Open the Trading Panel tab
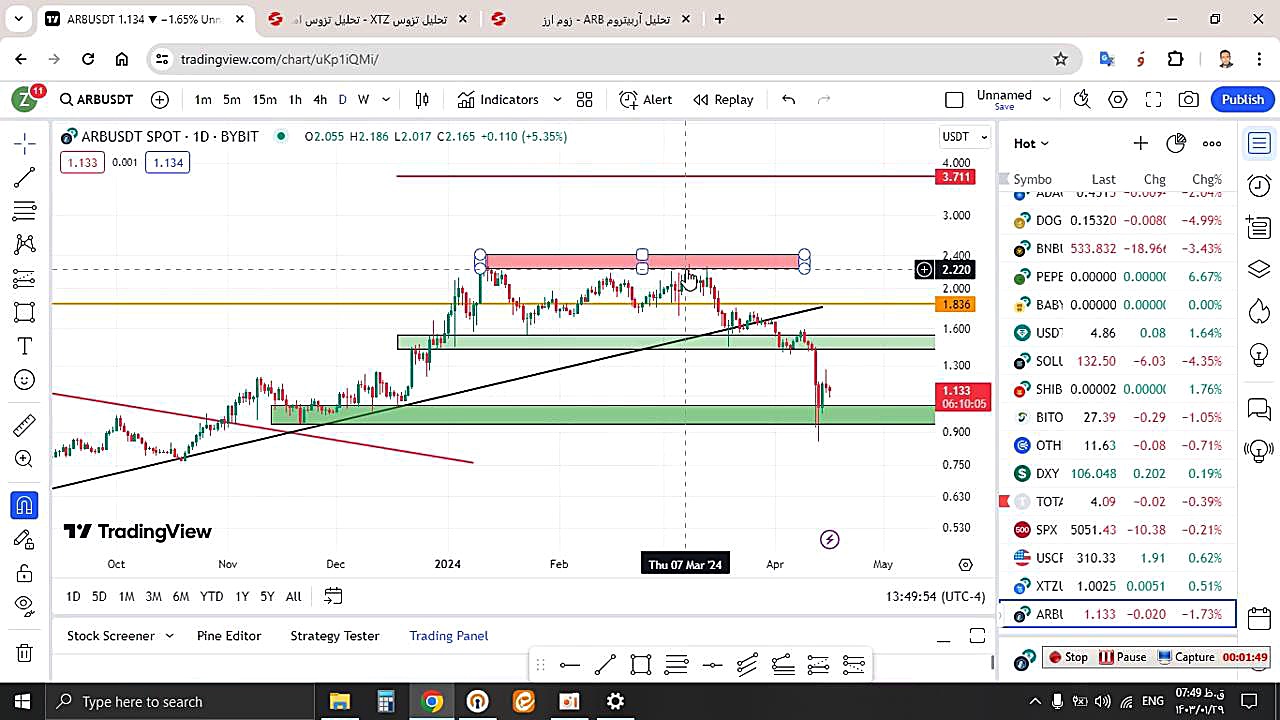 (449, 635)
